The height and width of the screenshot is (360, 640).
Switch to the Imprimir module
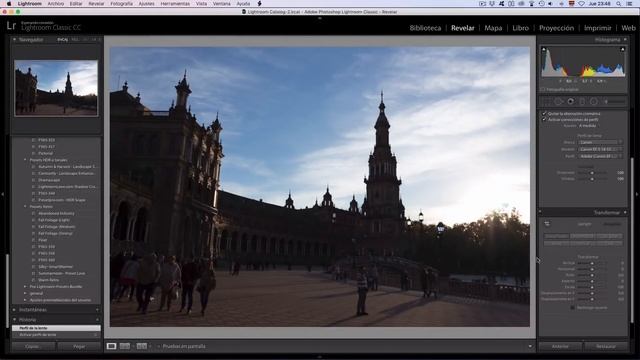click(x=598, y=28)
